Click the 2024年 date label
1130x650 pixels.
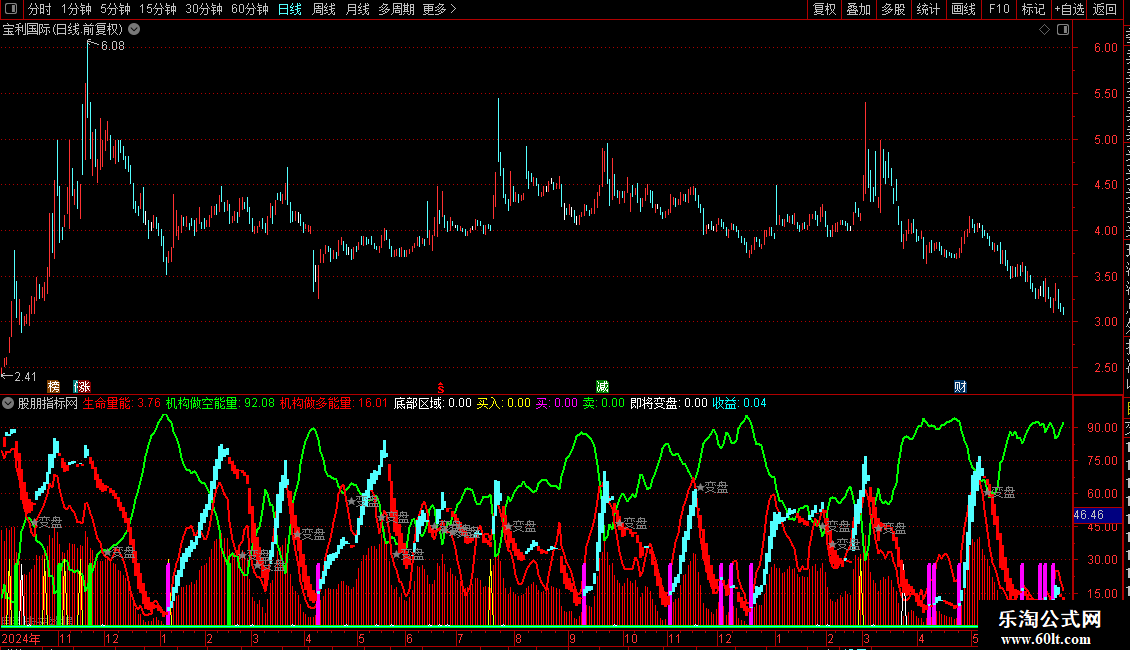tap(21, 638)
